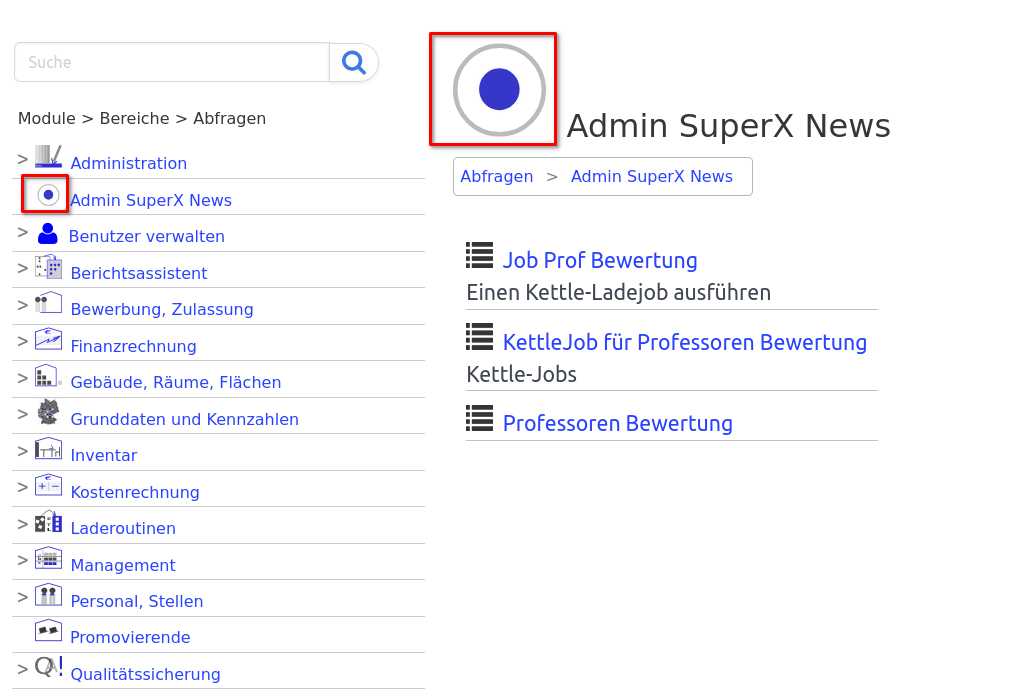Expand the Kostenrechnung node arrow
Image resolution: width=1018 pixels, height=691 pixels.
[23, 487]
